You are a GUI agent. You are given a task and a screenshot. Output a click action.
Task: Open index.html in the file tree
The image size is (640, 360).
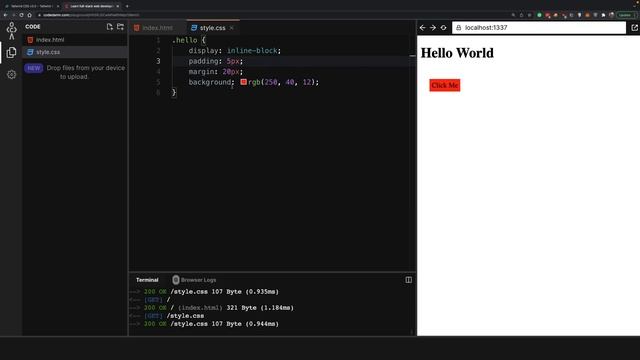click(x=75, y=40)
